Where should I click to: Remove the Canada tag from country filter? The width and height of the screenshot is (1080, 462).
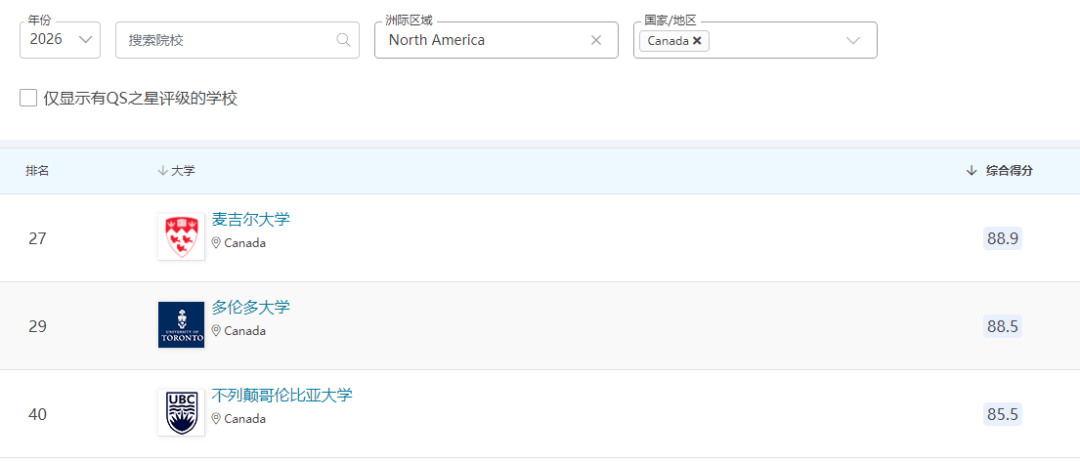pyautogui.click(x=697, y=41)
